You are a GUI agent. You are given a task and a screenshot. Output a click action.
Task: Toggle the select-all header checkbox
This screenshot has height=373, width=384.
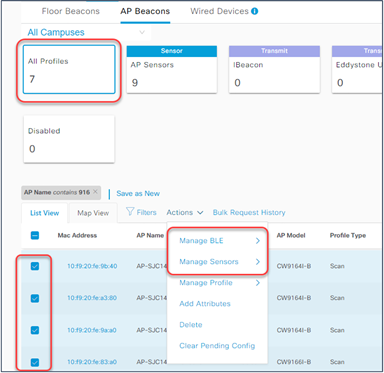coord(35,235)
